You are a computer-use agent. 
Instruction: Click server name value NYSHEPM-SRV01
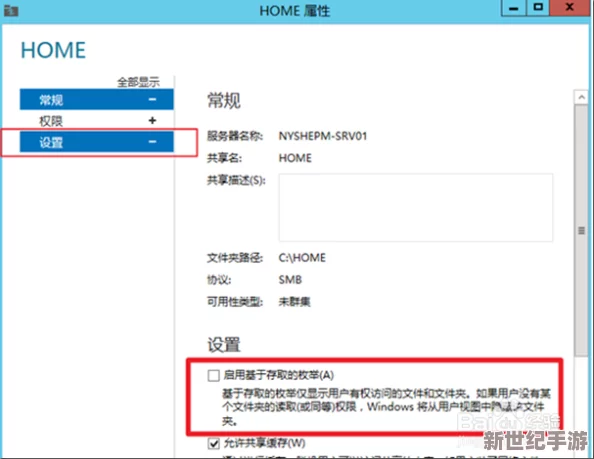pyautogui.click(x=323, y=136)
